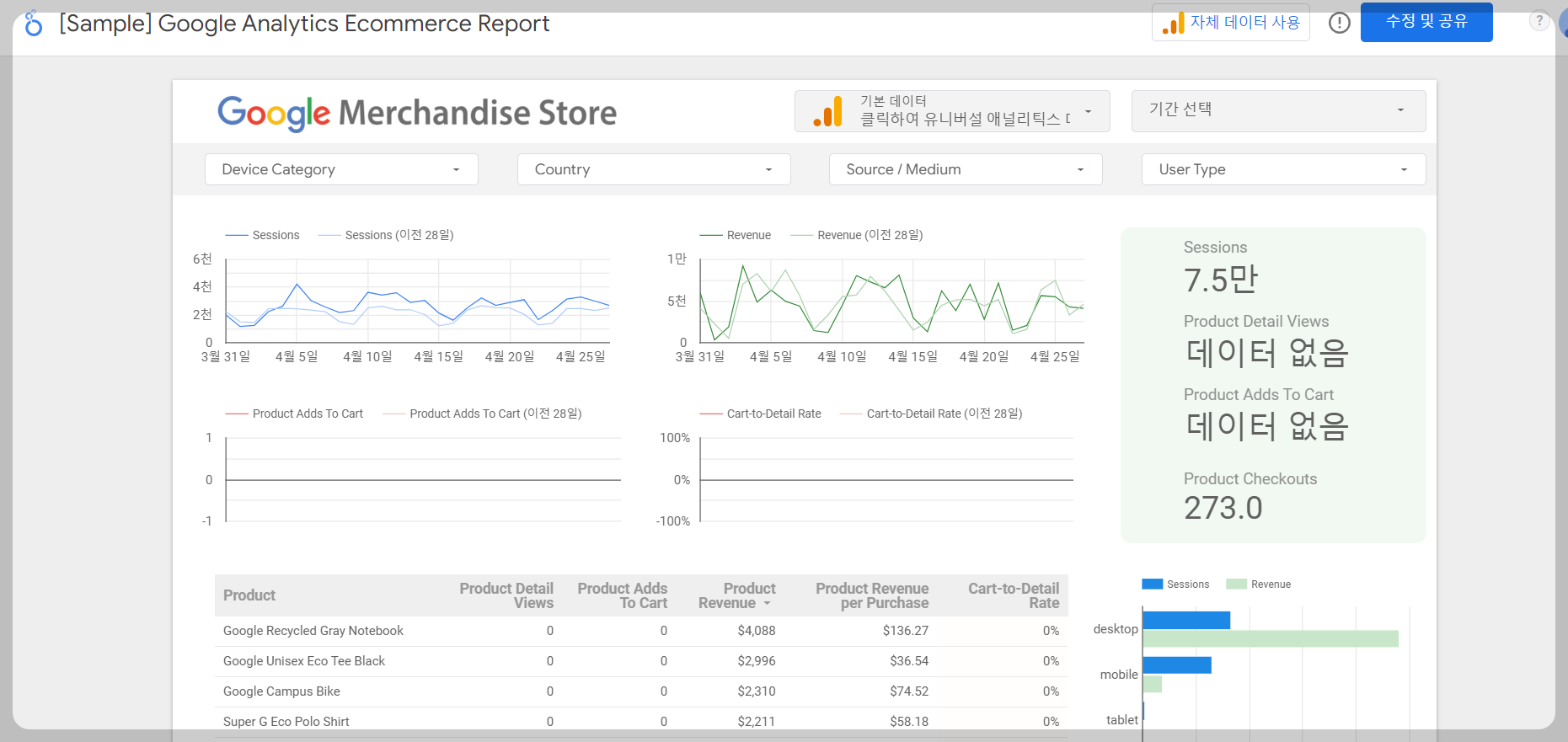Click the Product column header

(x=249, y=595)
